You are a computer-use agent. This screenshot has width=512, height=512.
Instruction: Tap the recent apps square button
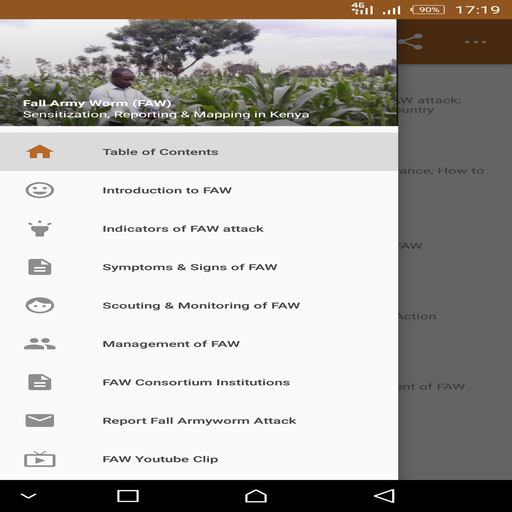(128, 496)
